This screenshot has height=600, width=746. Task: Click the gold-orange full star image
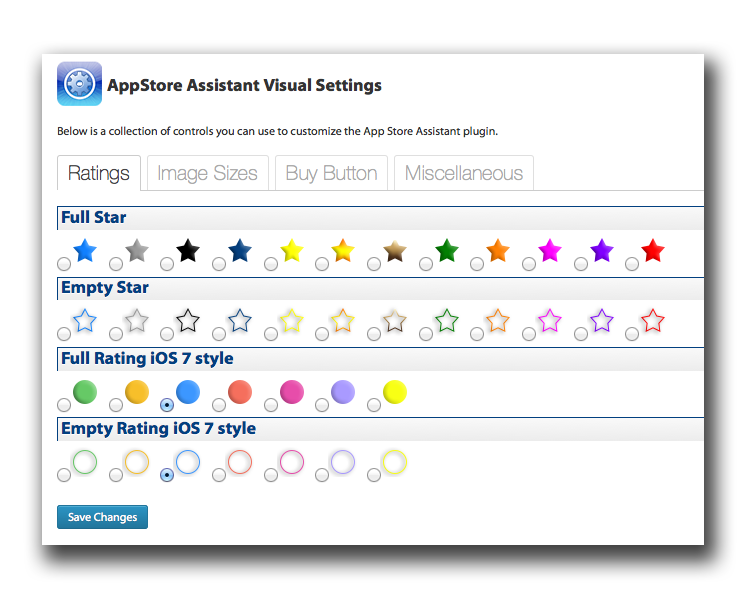343,250
